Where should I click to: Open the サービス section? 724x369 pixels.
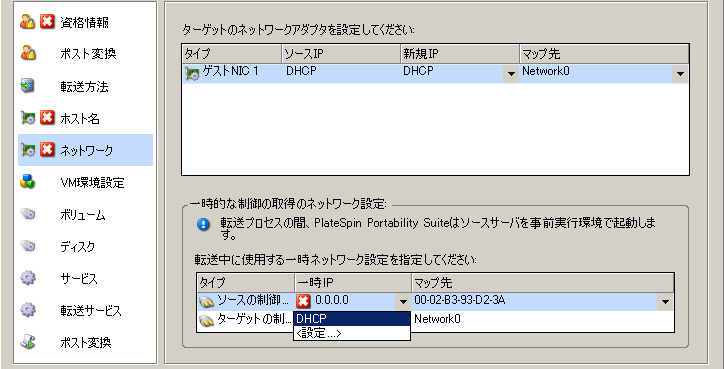tap(79, 278)
